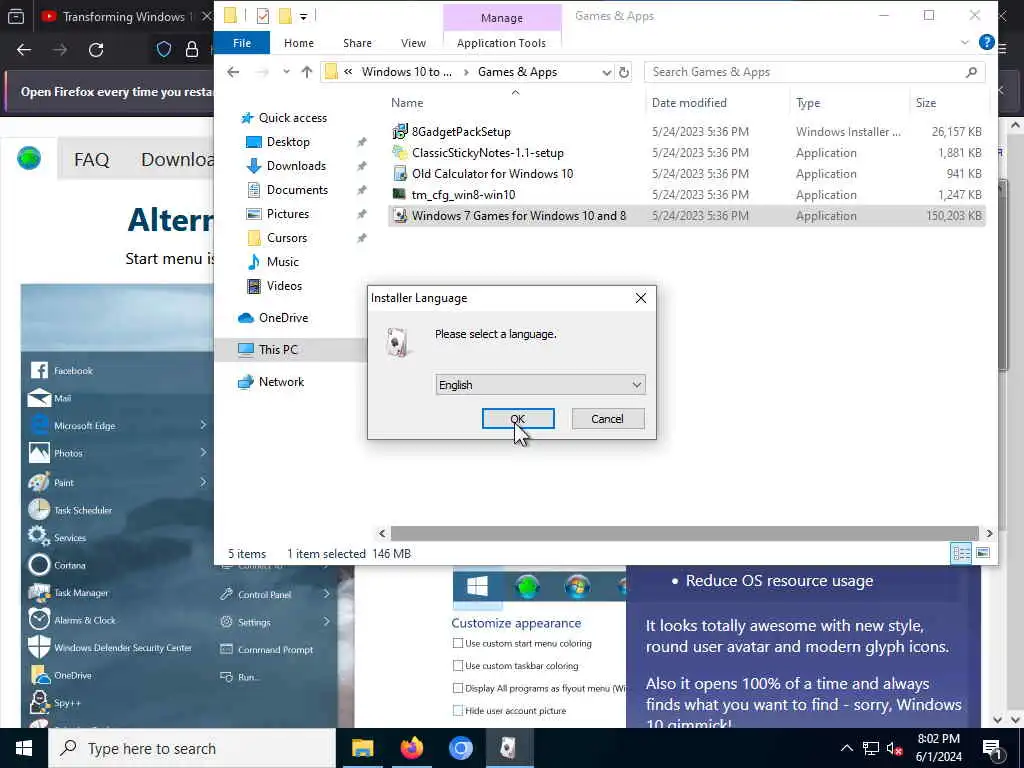Sort files by Date modified column
1024x768 pixels.
[x=689, y=103]
